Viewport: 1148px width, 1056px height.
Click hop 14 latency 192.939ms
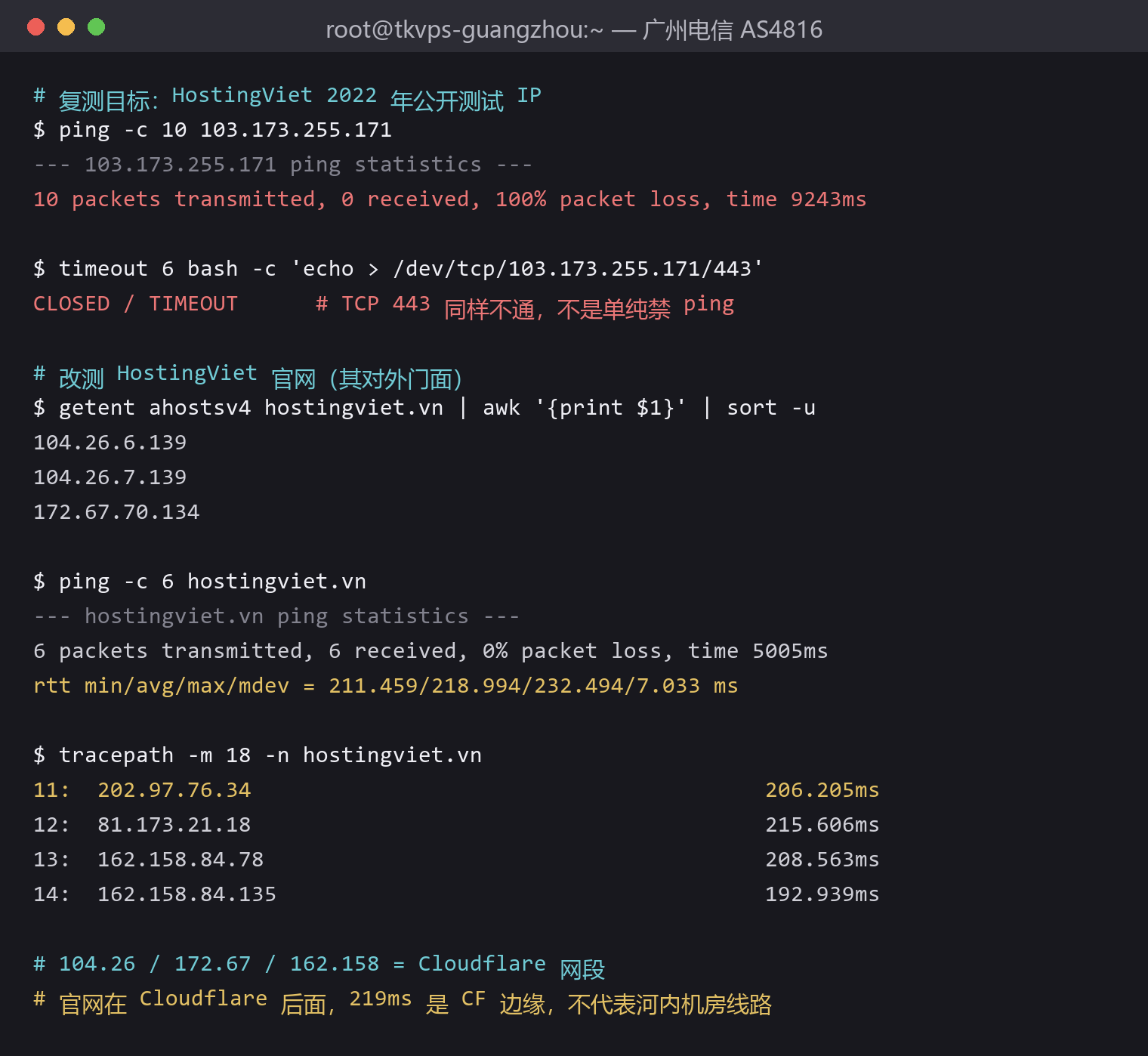[x=822, y=894]
